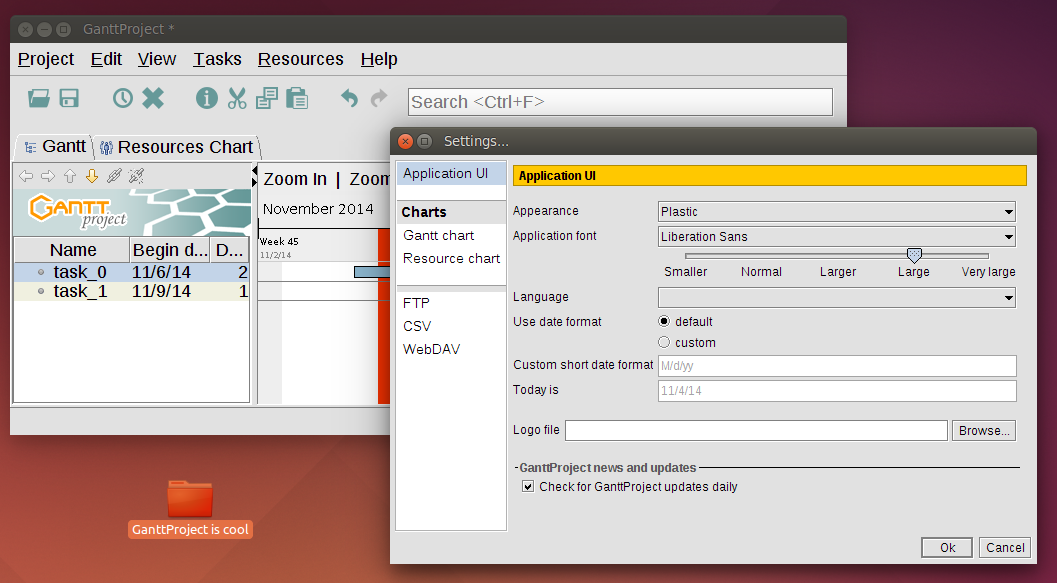The width and height of the screenshot is (1057, 583).
Task: Click the new task clock icon
Action: coord(122,98)
